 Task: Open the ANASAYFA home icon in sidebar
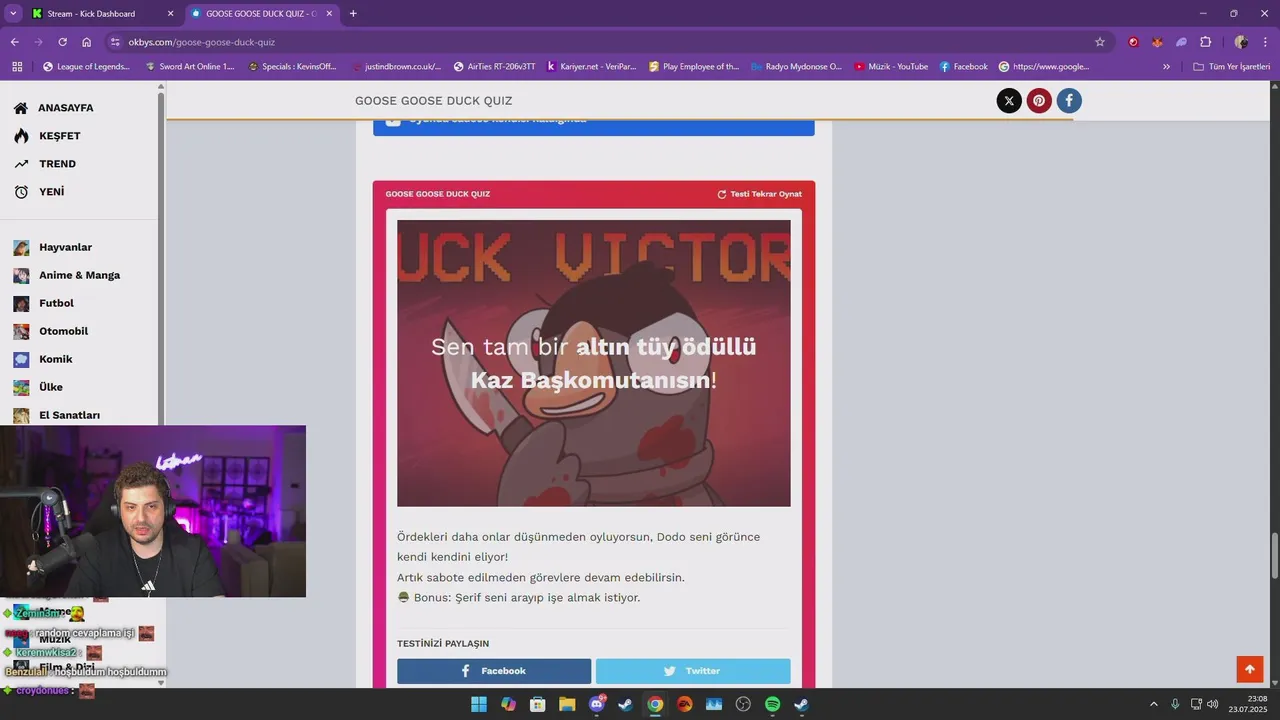tap(21, 108)
